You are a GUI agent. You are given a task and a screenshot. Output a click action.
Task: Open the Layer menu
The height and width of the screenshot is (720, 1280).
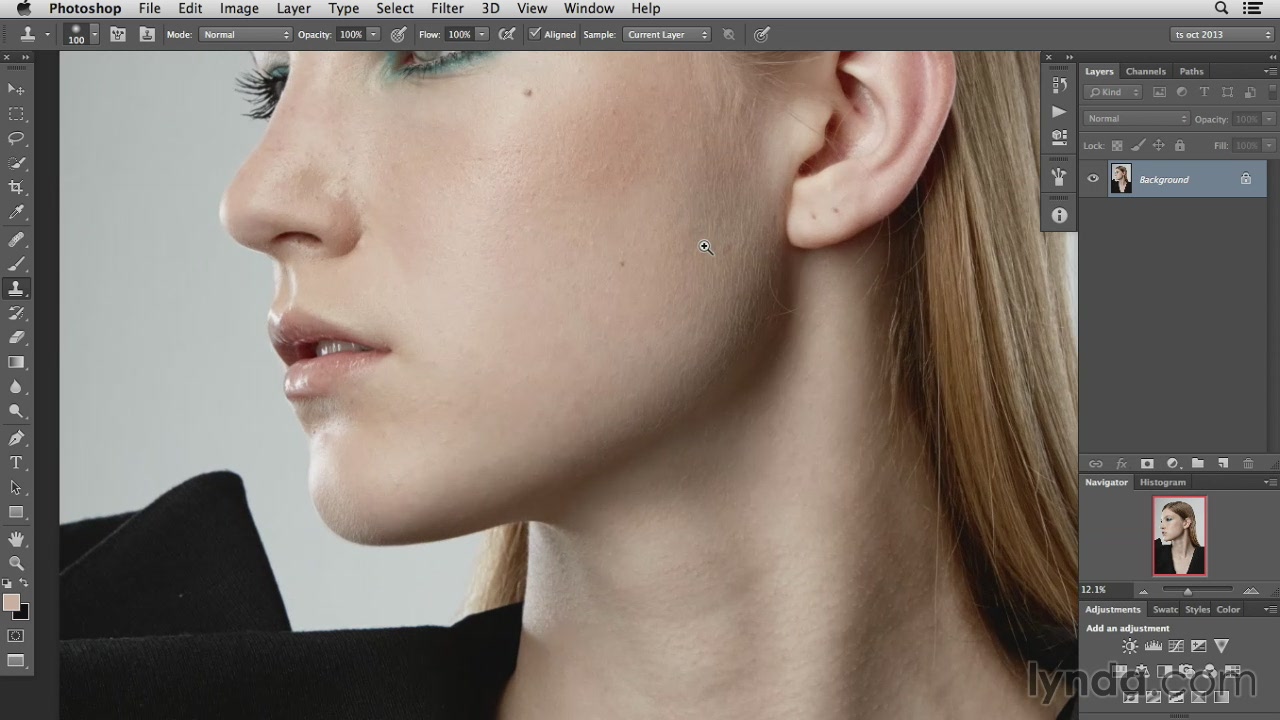pos(293,8)
